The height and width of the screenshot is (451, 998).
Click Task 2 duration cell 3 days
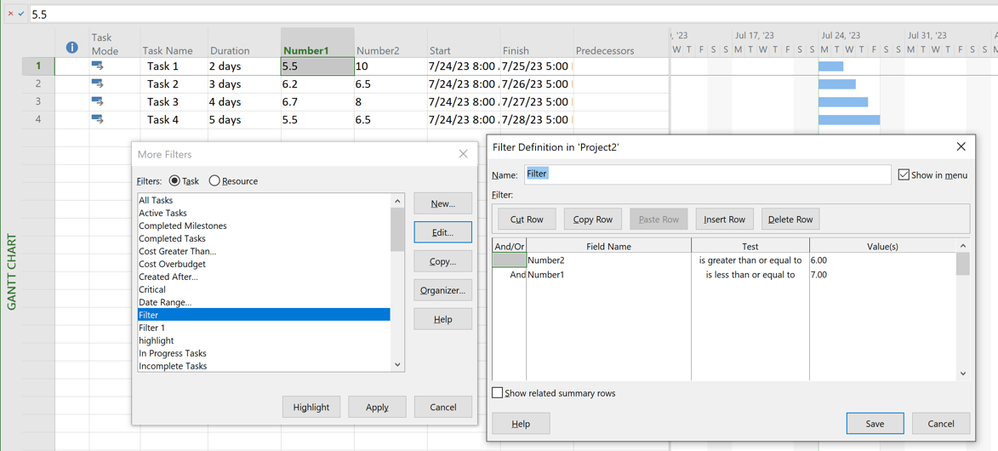coord(244,84)
